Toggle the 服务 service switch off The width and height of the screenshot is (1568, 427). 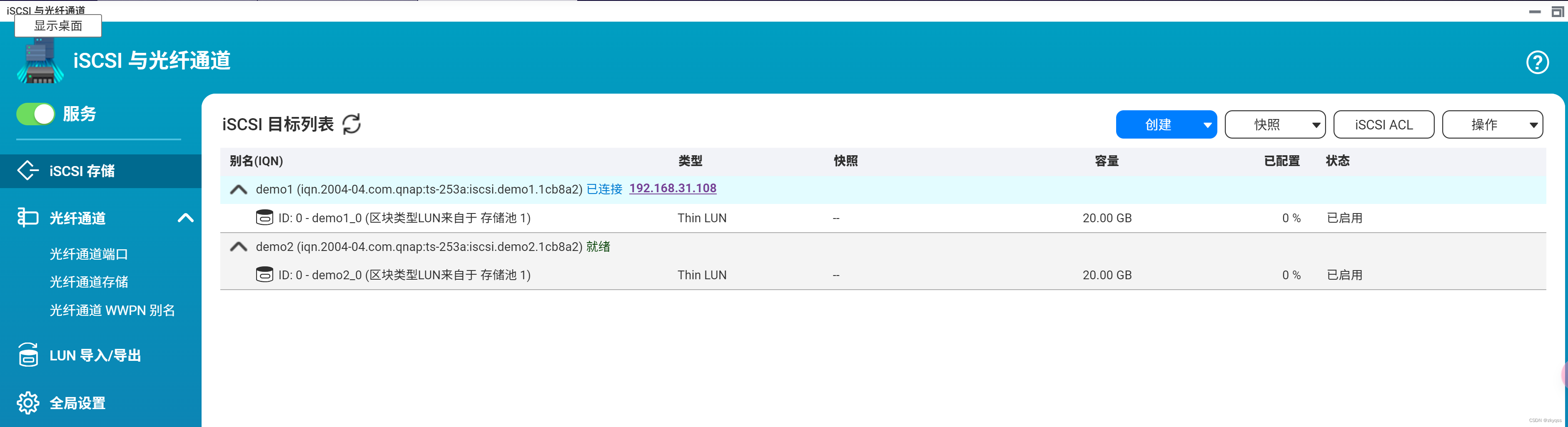[x=35, y=114]
